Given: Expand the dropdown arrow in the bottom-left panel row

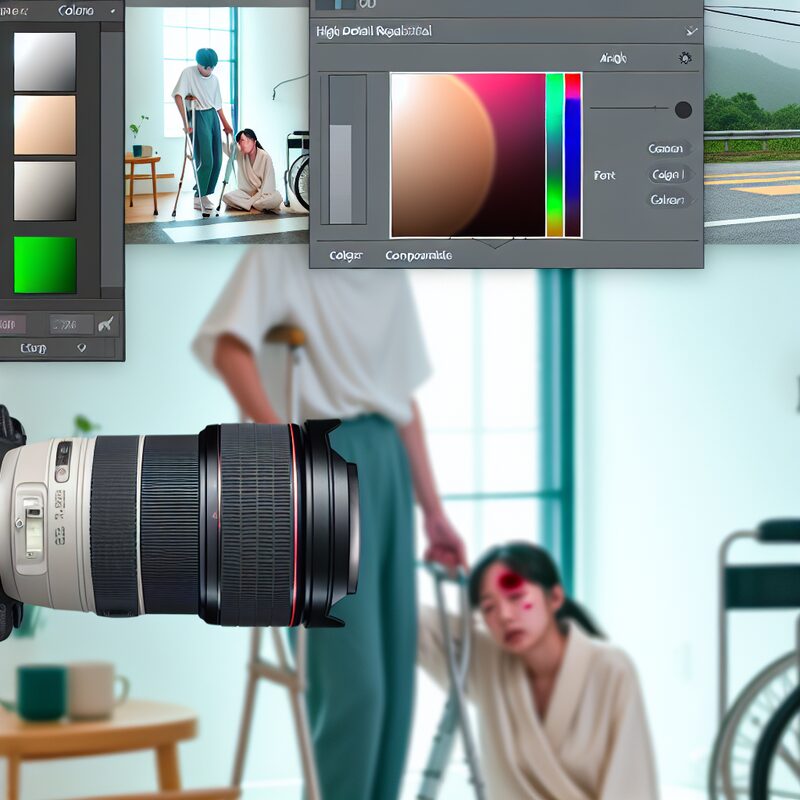Looking at the screenshot, I should 81,349.
